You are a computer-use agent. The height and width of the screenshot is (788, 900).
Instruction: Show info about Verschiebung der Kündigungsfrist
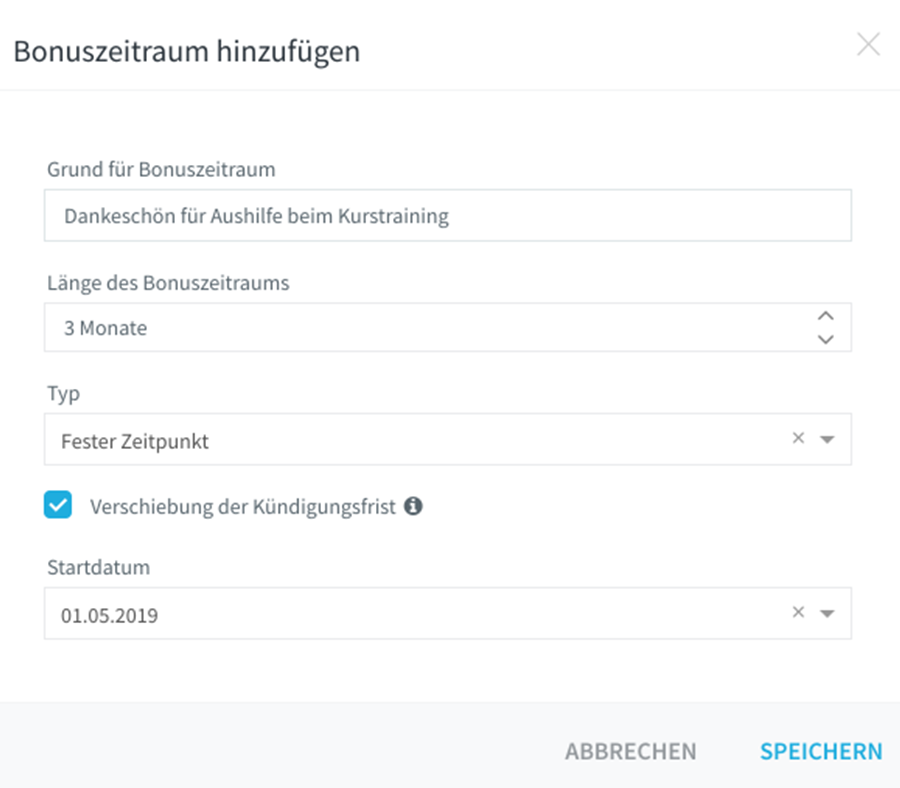413,506
